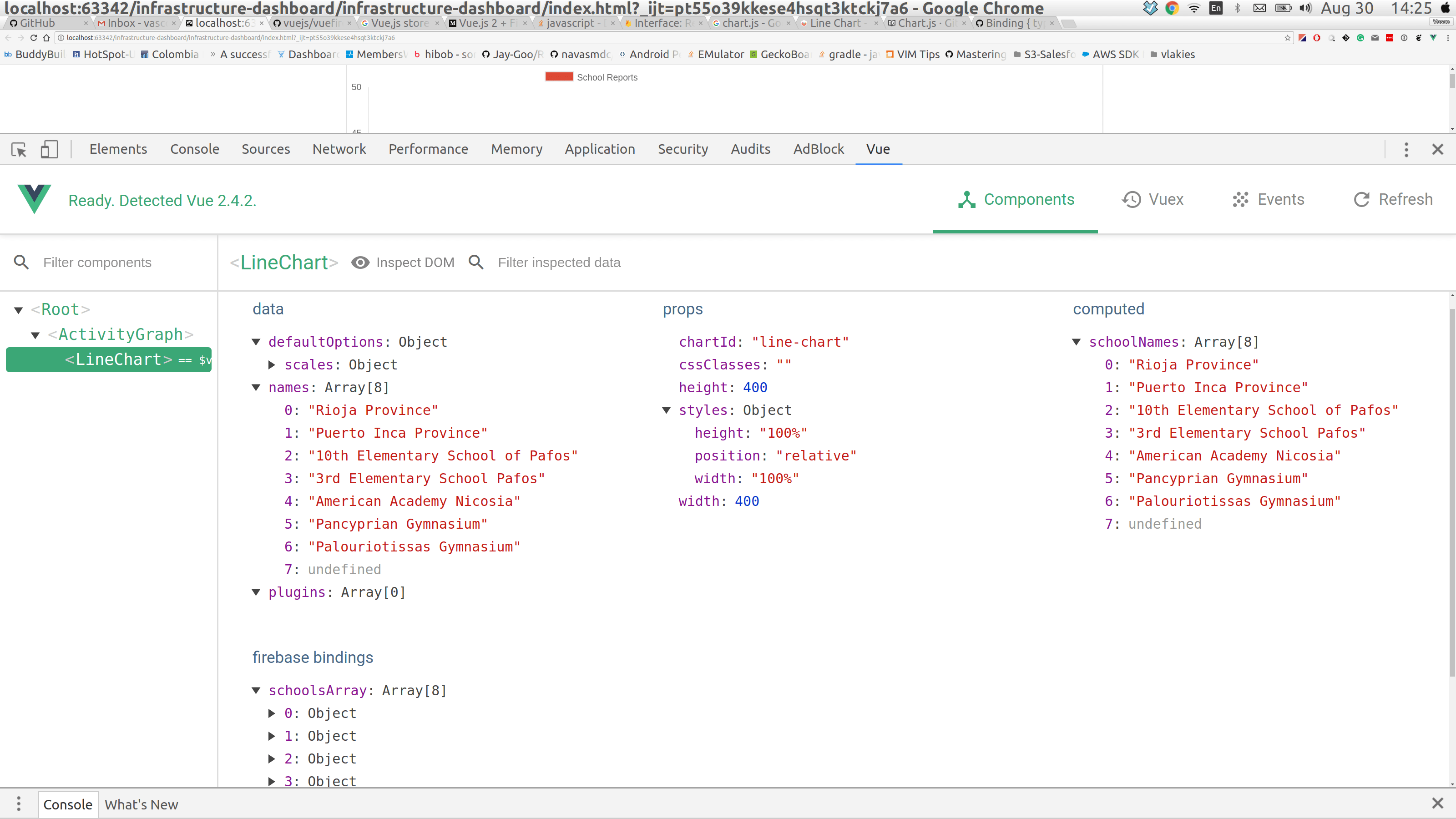This screenshot has width=1456, height=819.
Task: Click the Console drawer tab
Action: coord(68,804)
